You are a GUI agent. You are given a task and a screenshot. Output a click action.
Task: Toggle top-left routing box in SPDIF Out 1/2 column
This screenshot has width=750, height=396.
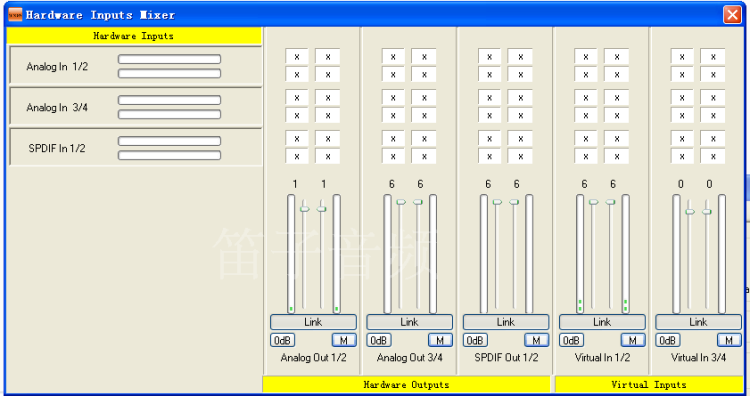coord(489,56)
